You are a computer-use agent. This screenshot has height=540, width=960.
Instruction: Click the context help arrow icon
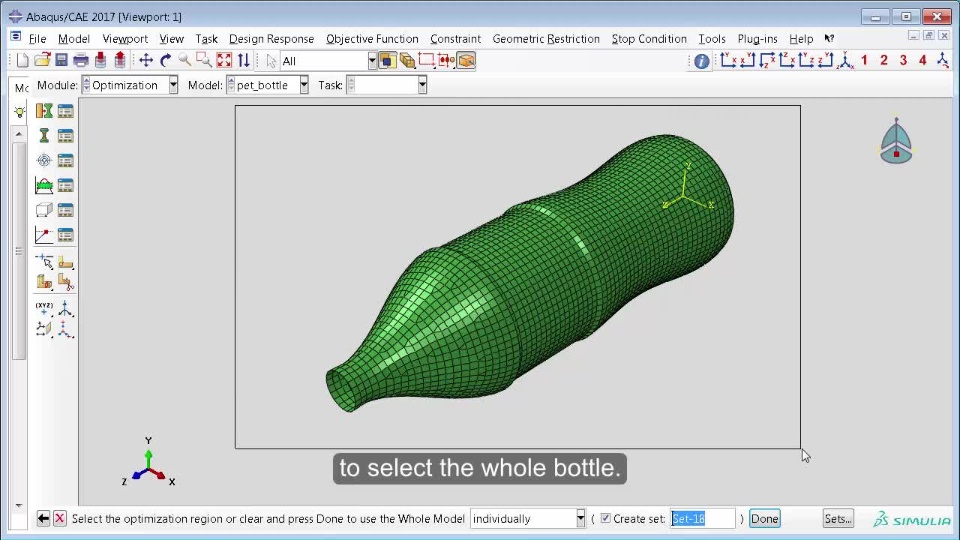coord(830,39)
